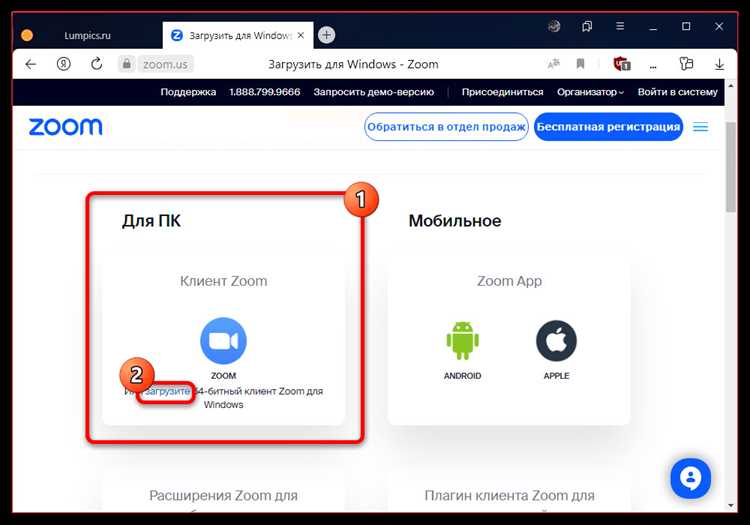This screenshot has height=525, width=750.
Task: Open downloads with the down-arrow icon
Action: [x=719, y=64]
